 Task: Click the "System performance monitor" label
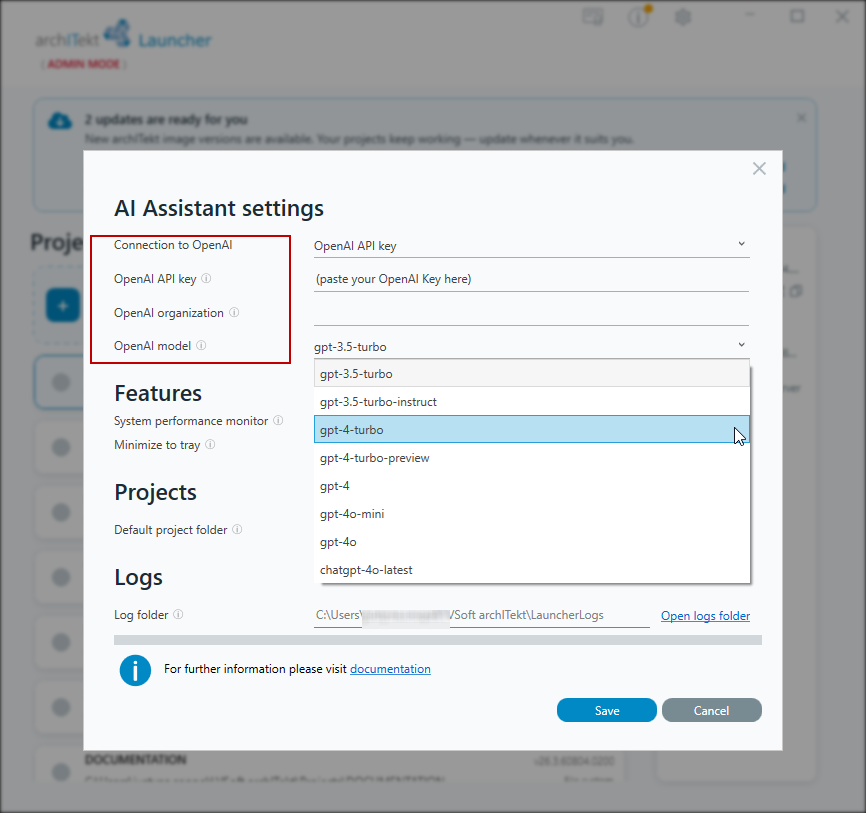tap(191, 421)
